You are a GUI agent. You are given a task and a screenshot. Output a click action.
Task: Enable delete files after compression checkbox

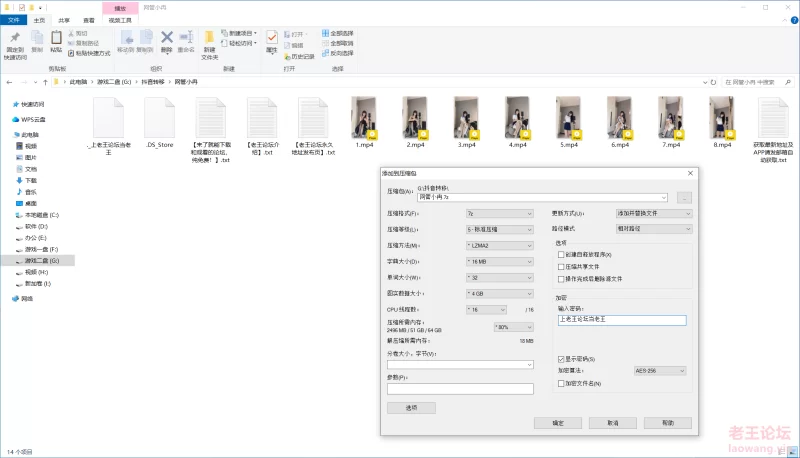click(x=561, y=279)
